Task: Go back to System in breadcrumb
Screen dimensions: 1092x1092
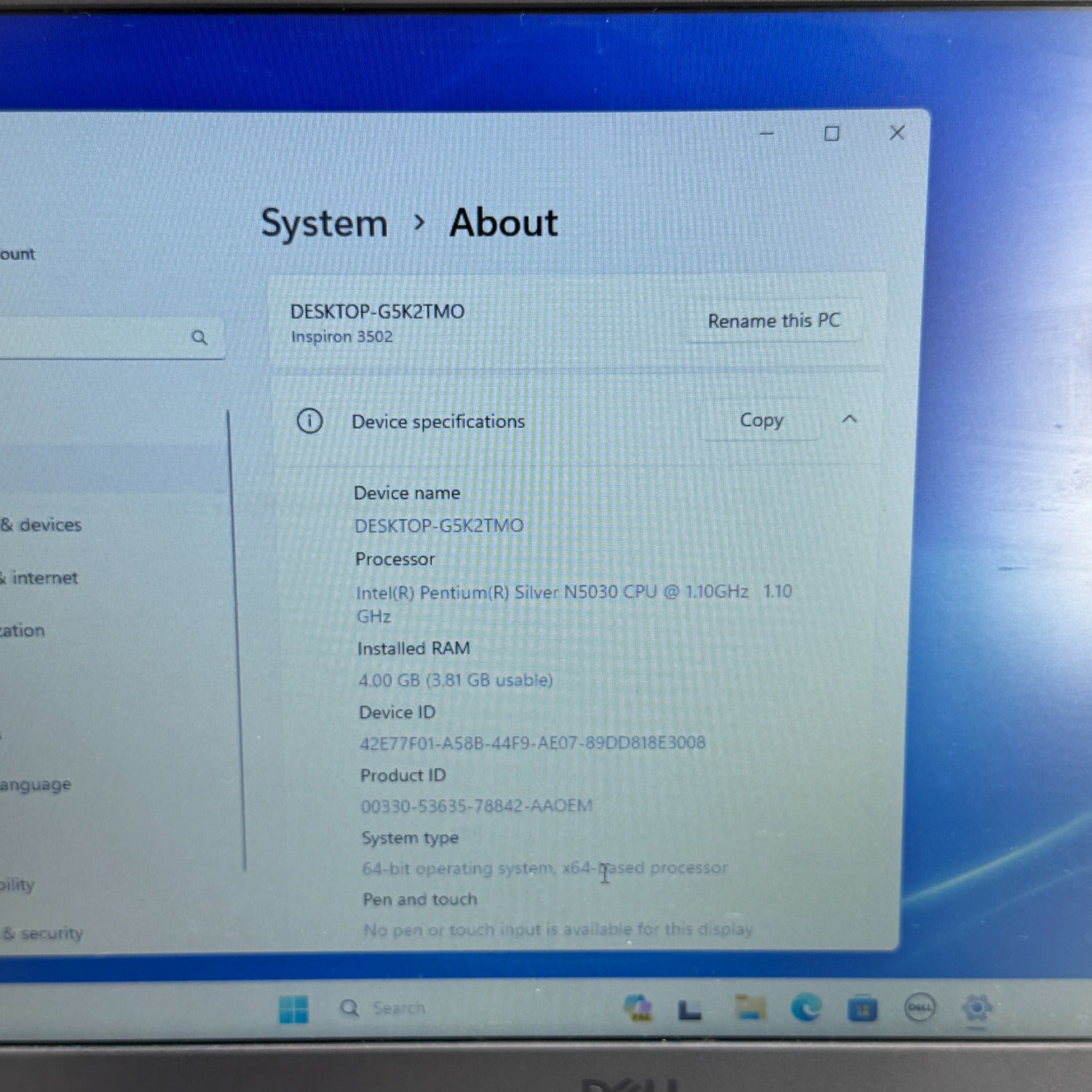Action: coord(324,223)
